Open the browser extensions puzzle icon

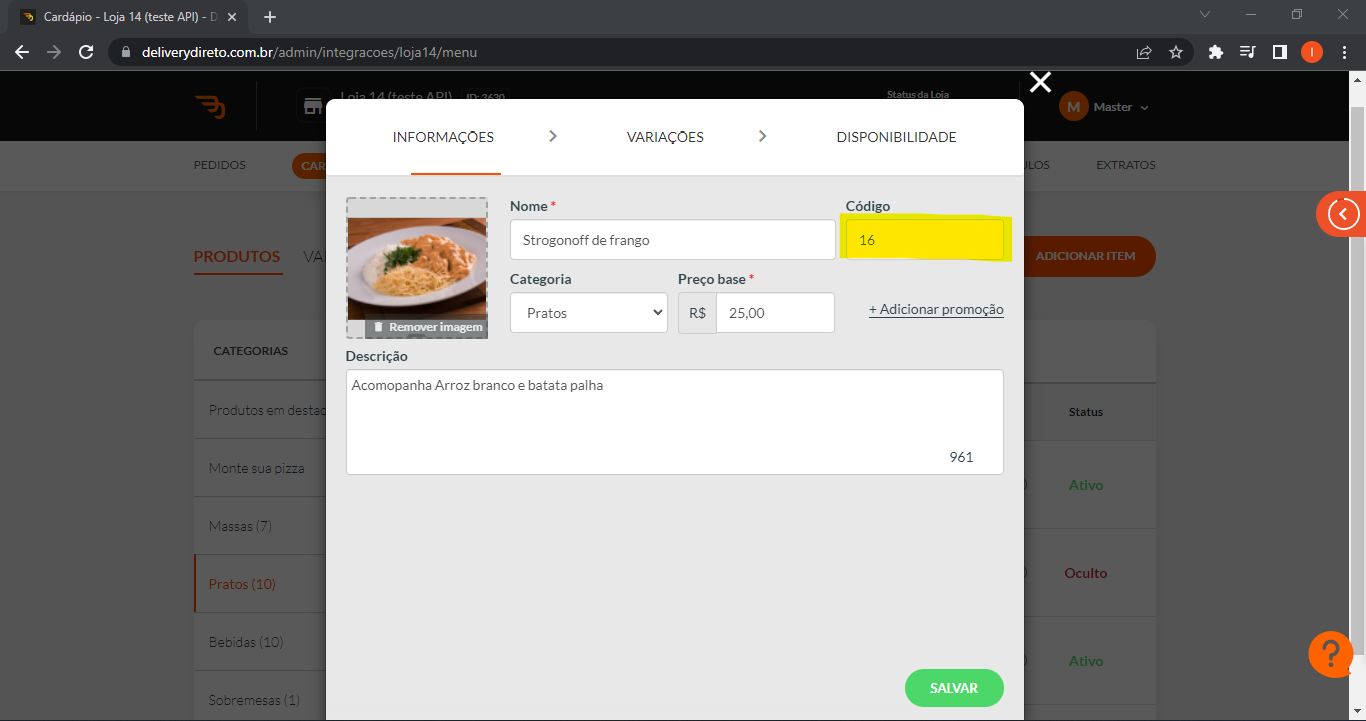pos(1216,52)
